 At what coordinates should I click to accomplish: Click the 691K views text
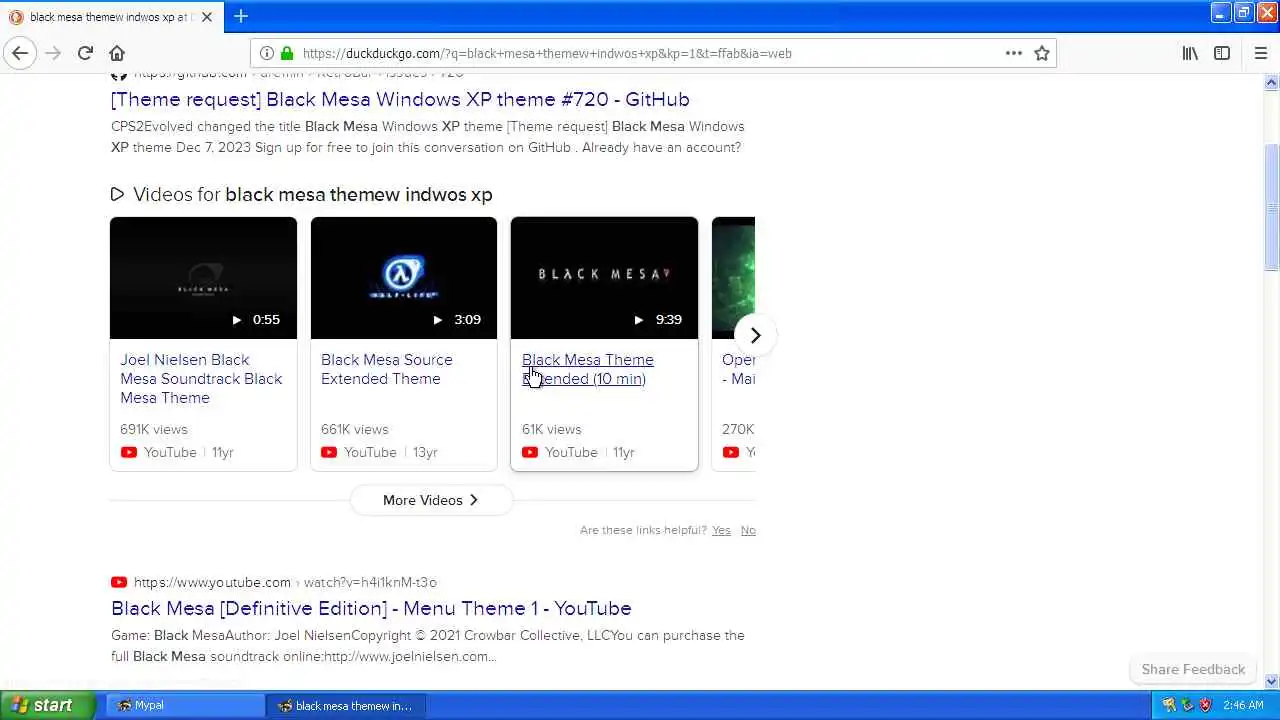(x=154, y=429)
